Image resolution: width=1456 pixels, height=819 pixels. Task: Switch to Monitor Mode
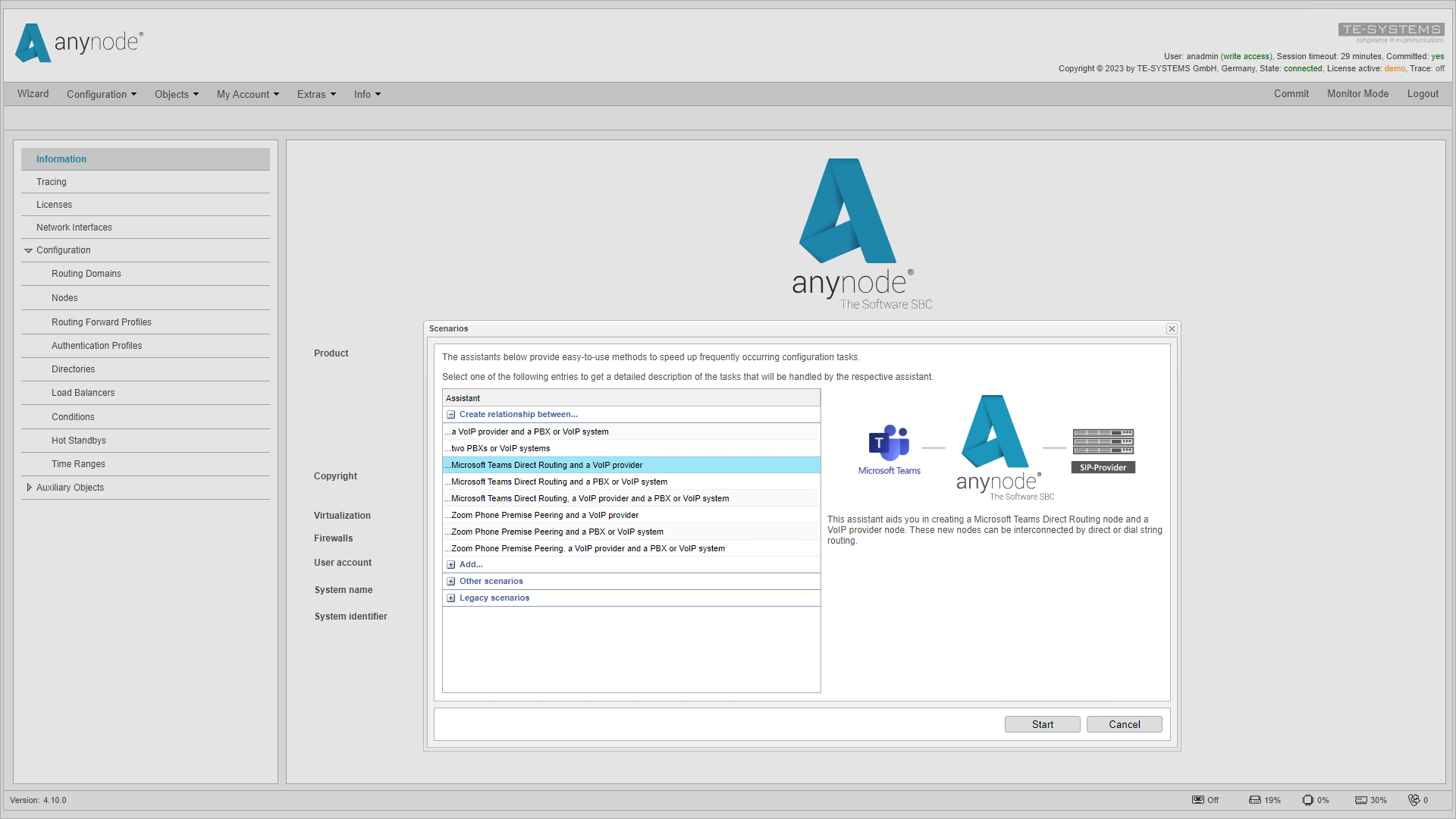[1358, 94]
